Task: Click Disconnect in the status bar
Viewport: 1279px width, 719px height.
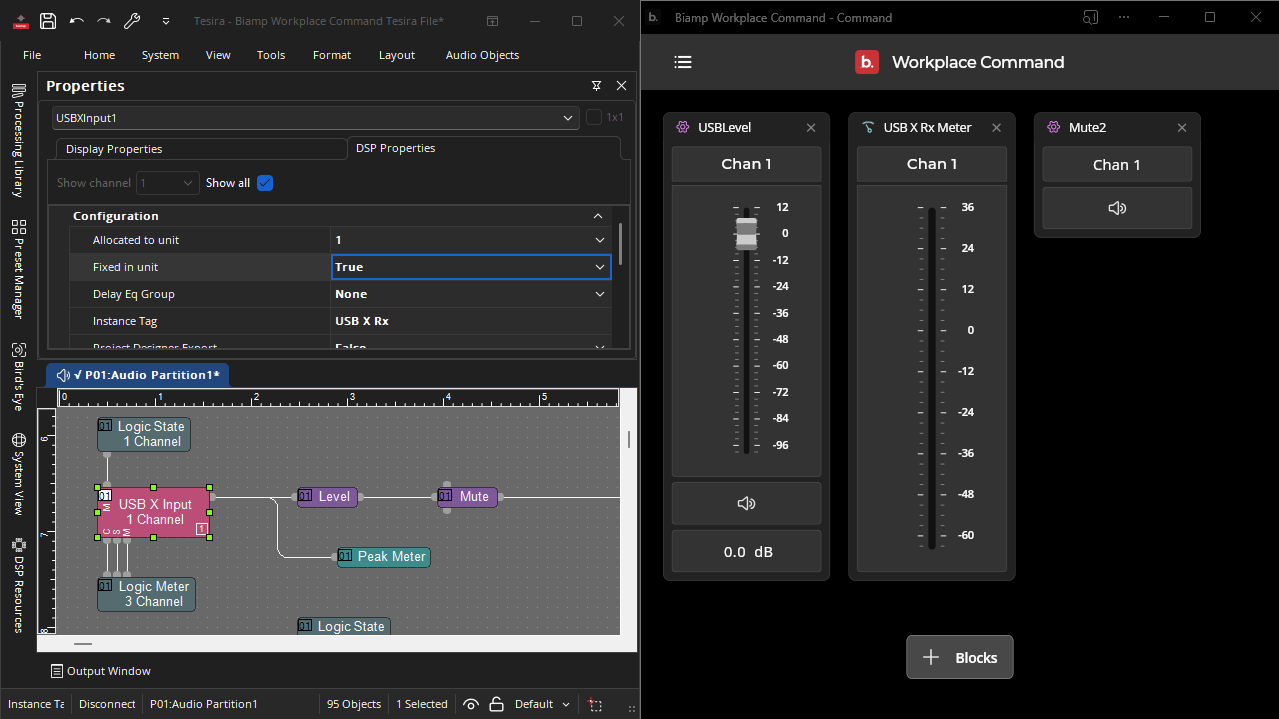Action: tap(107, 704)
